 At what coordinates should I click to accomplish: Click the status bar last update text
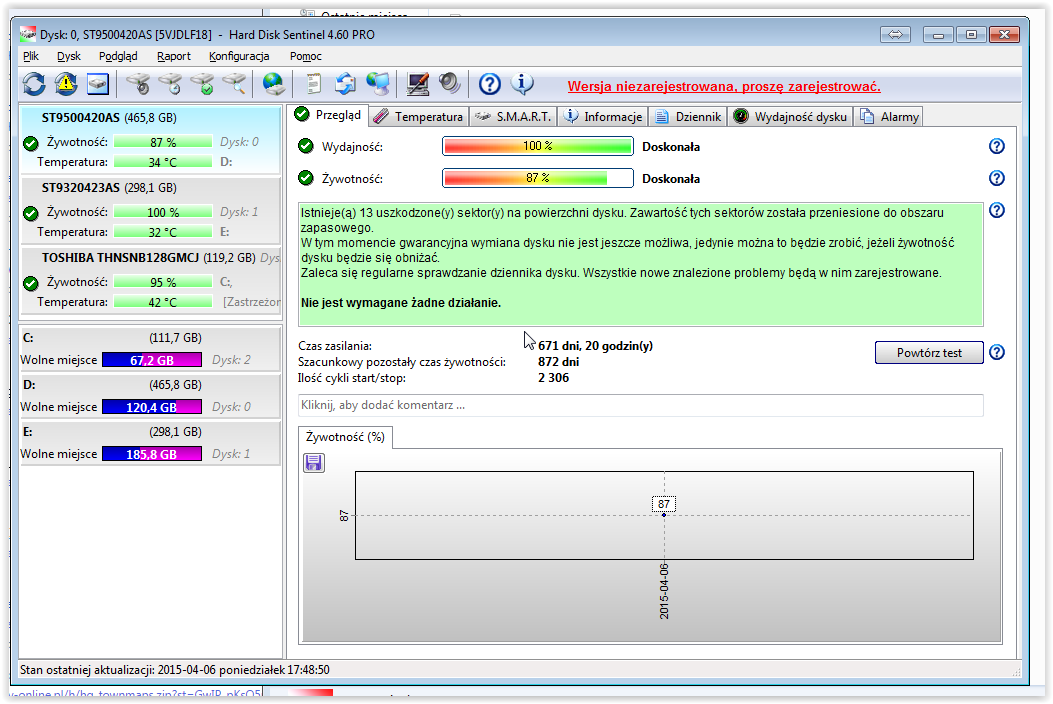click(175, 670)
